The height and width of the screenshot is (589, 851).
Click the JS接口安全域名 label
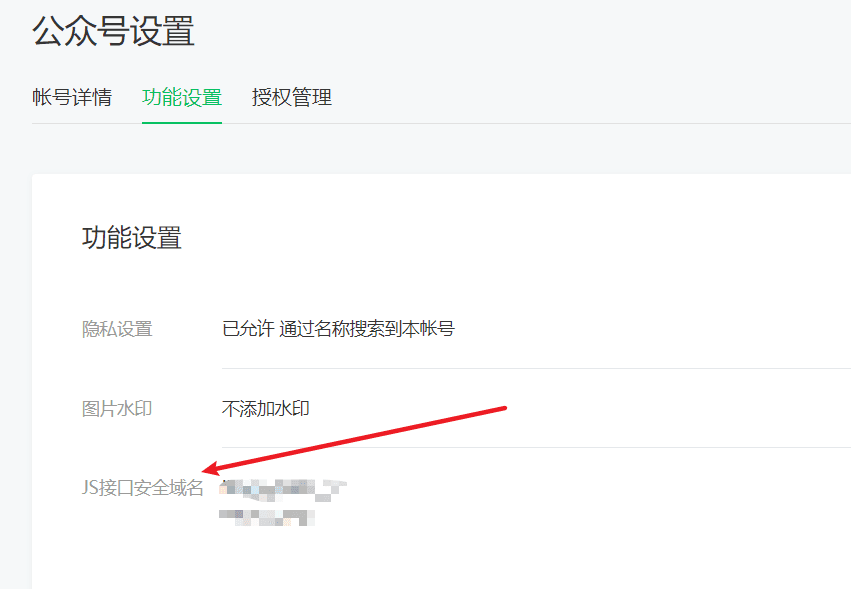143,488
